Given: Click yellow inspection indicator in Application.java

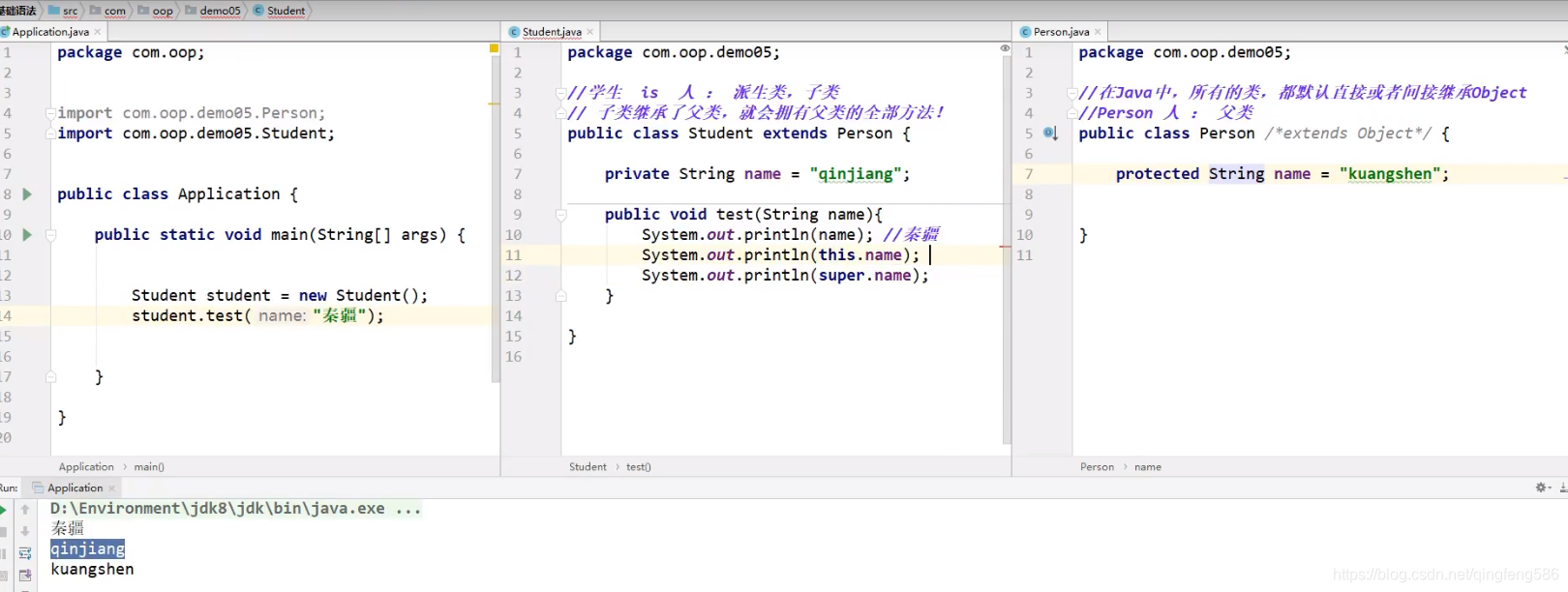Looking at the screenshot, I should coord(494,47).
